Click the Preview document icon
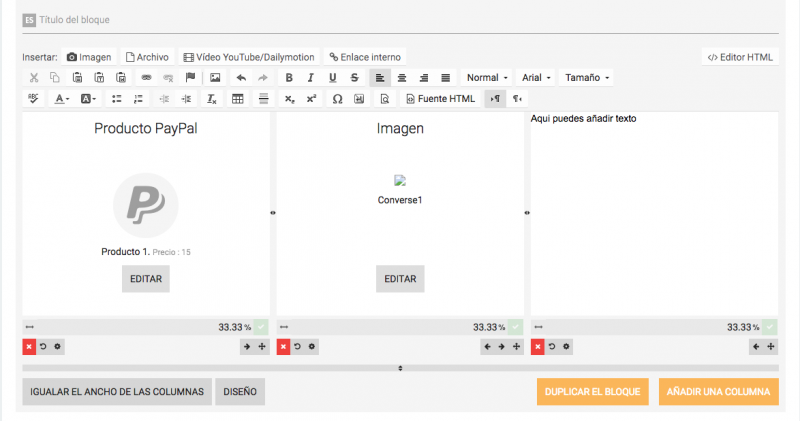 [x=385, y=99]
